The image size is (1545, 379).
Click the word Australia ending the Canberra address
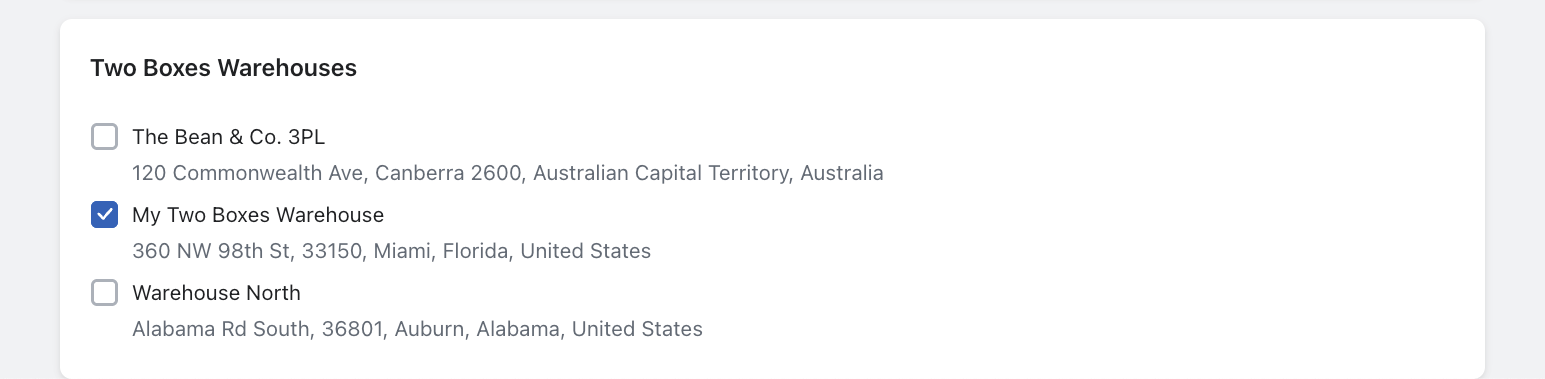[x=844, y=173]
